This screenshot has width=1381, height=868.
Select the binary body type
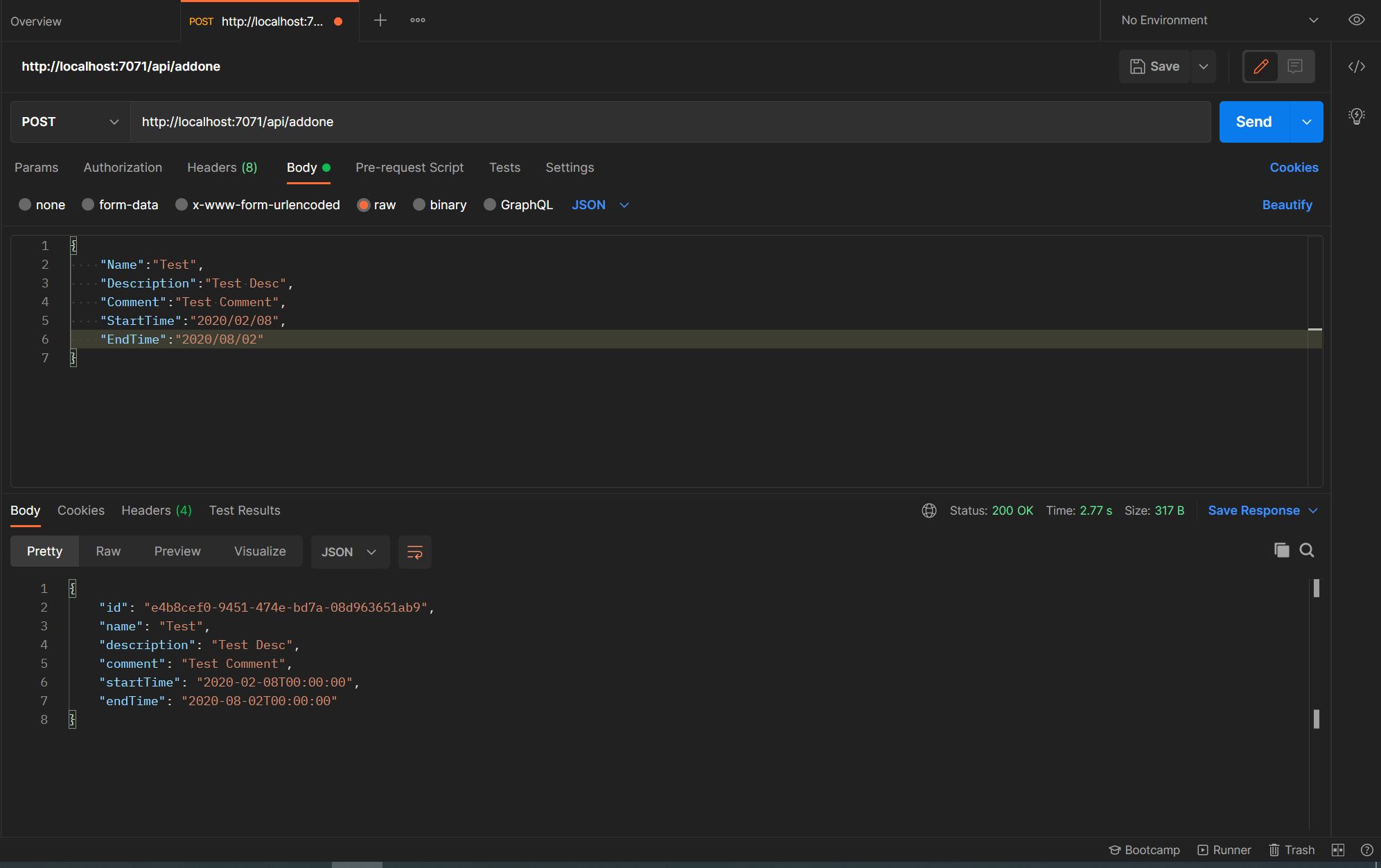coord(440,205)
